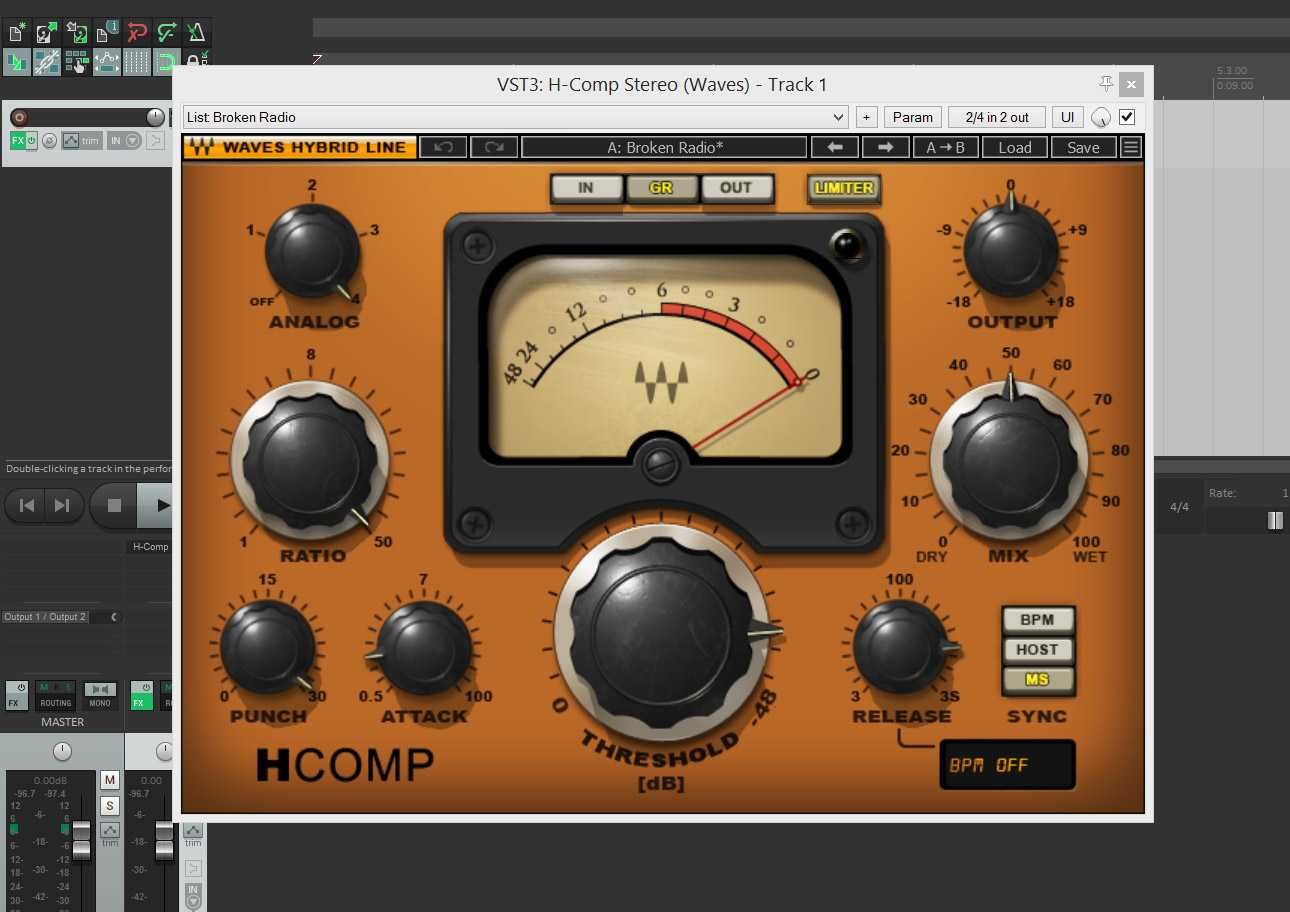Go to previous preset with left arrow

(x=835, y=148)
